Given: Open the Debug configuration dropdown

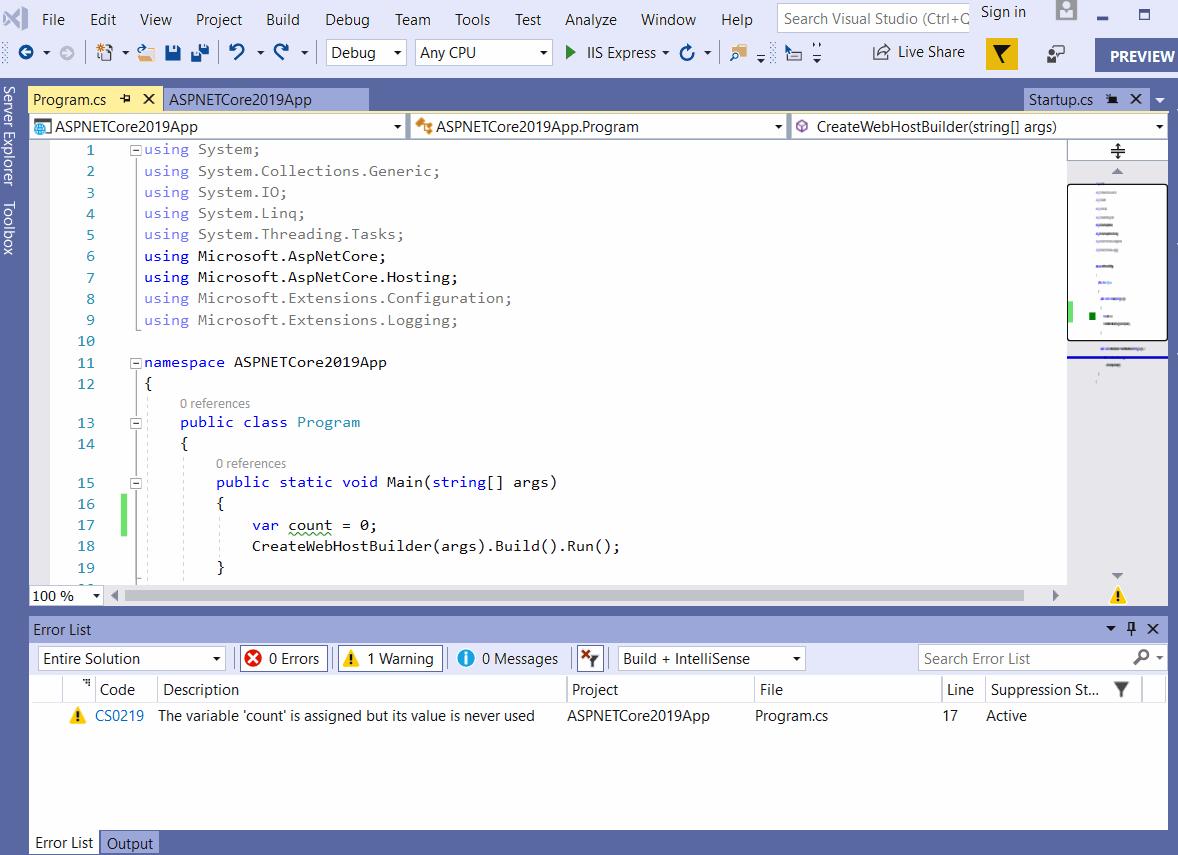Looking at the screenshot, I should point(365,52).
